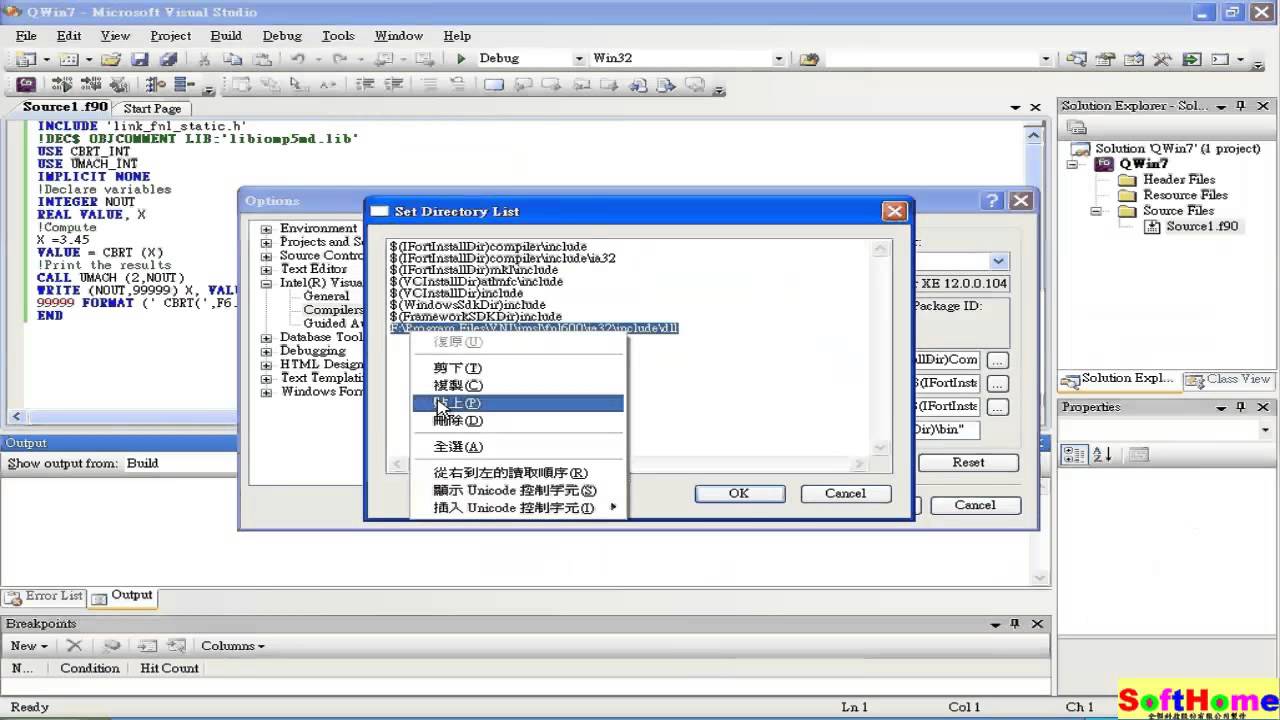This screenshot has width=1280, height=720.
Task: Click the New Project toolbar icon
Action: coord(25,59)
